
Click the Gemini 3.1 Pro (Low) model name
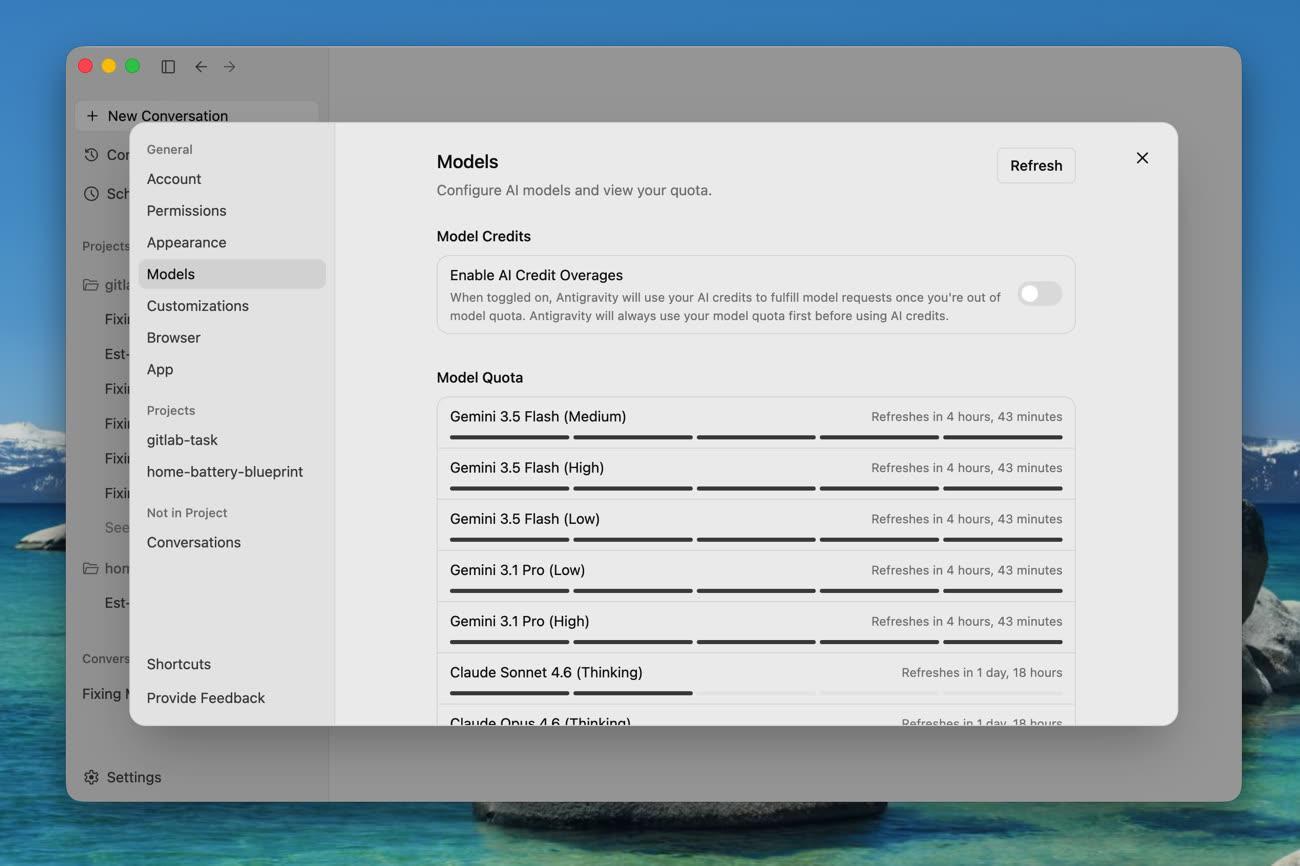pos(518,570)
